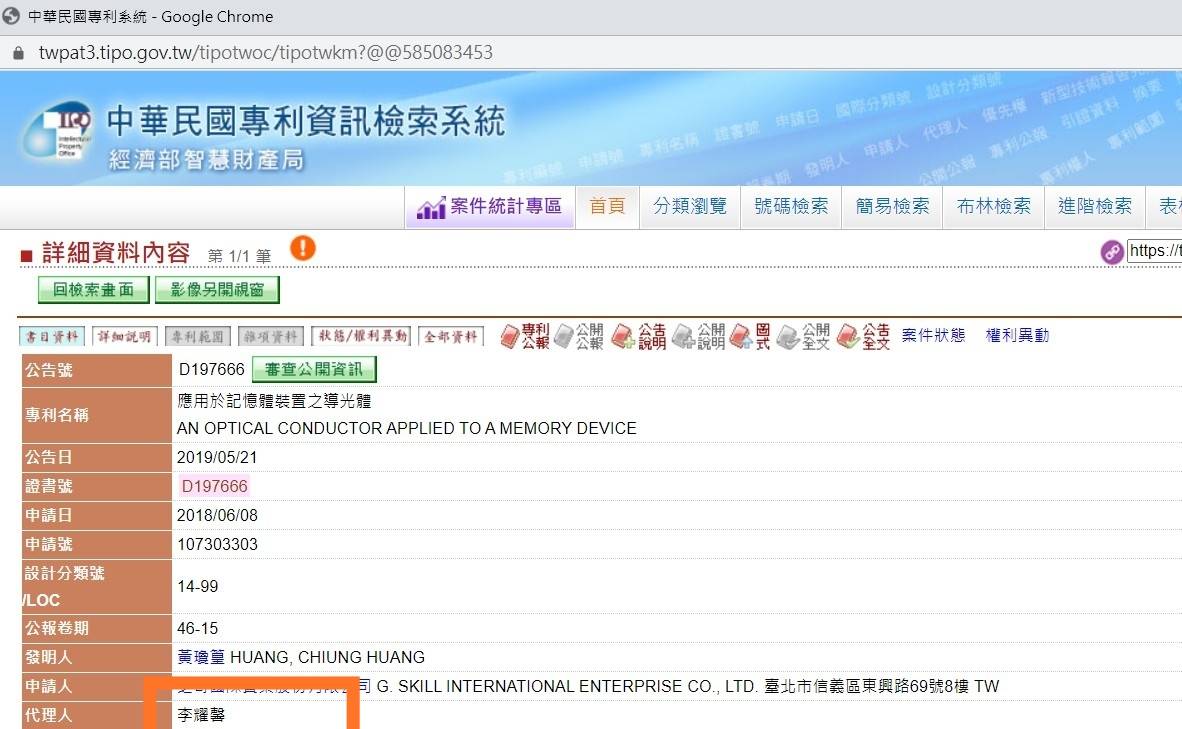Select 狀態/權利異動 status tab

tap(361, 336)
